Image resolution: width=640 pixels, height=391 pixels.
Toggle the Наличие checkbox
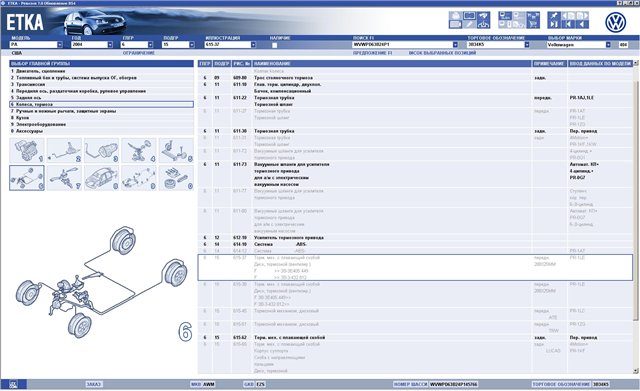[274, 45]
